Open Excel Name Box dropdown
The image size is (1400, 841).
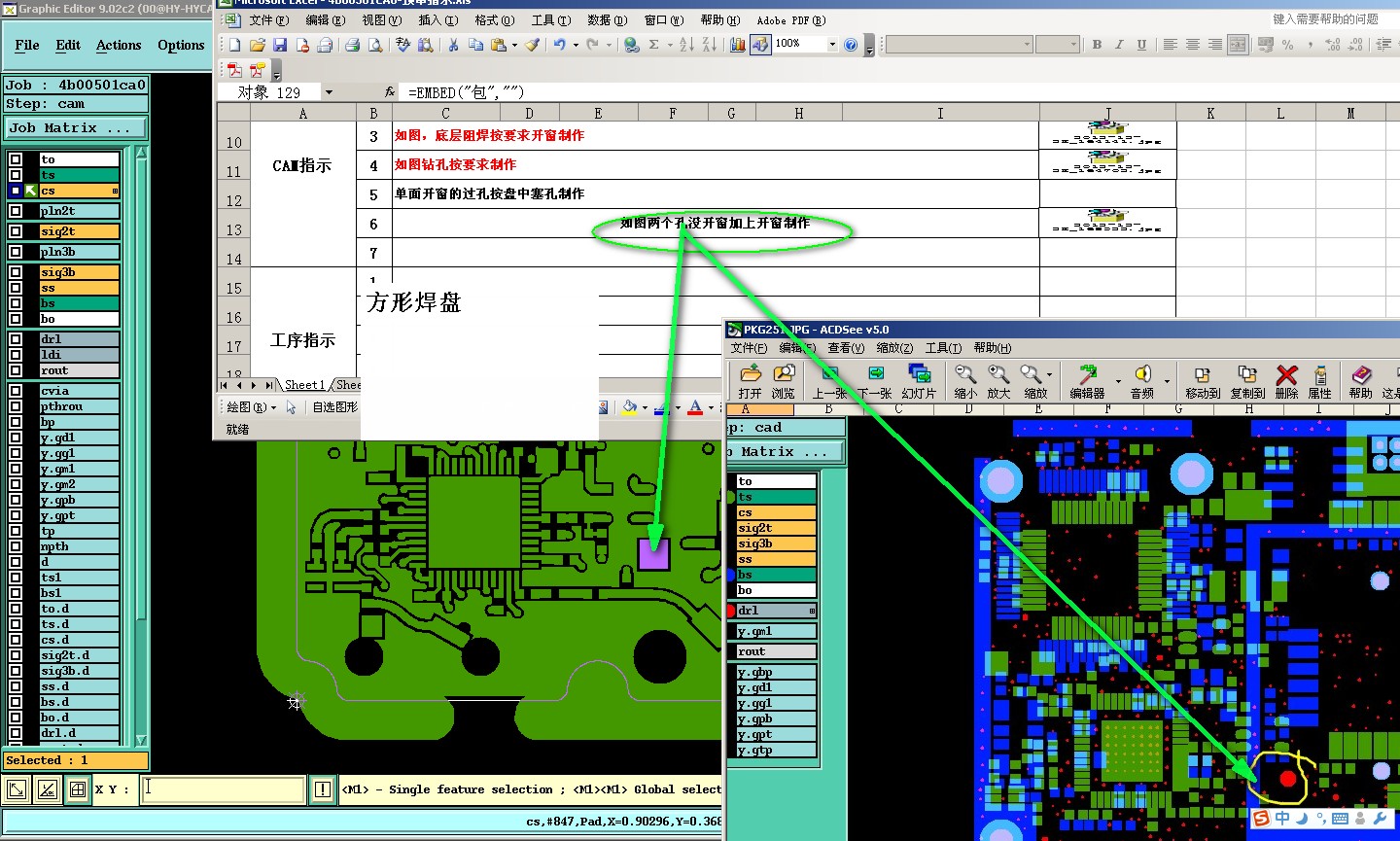pos(329,92)
